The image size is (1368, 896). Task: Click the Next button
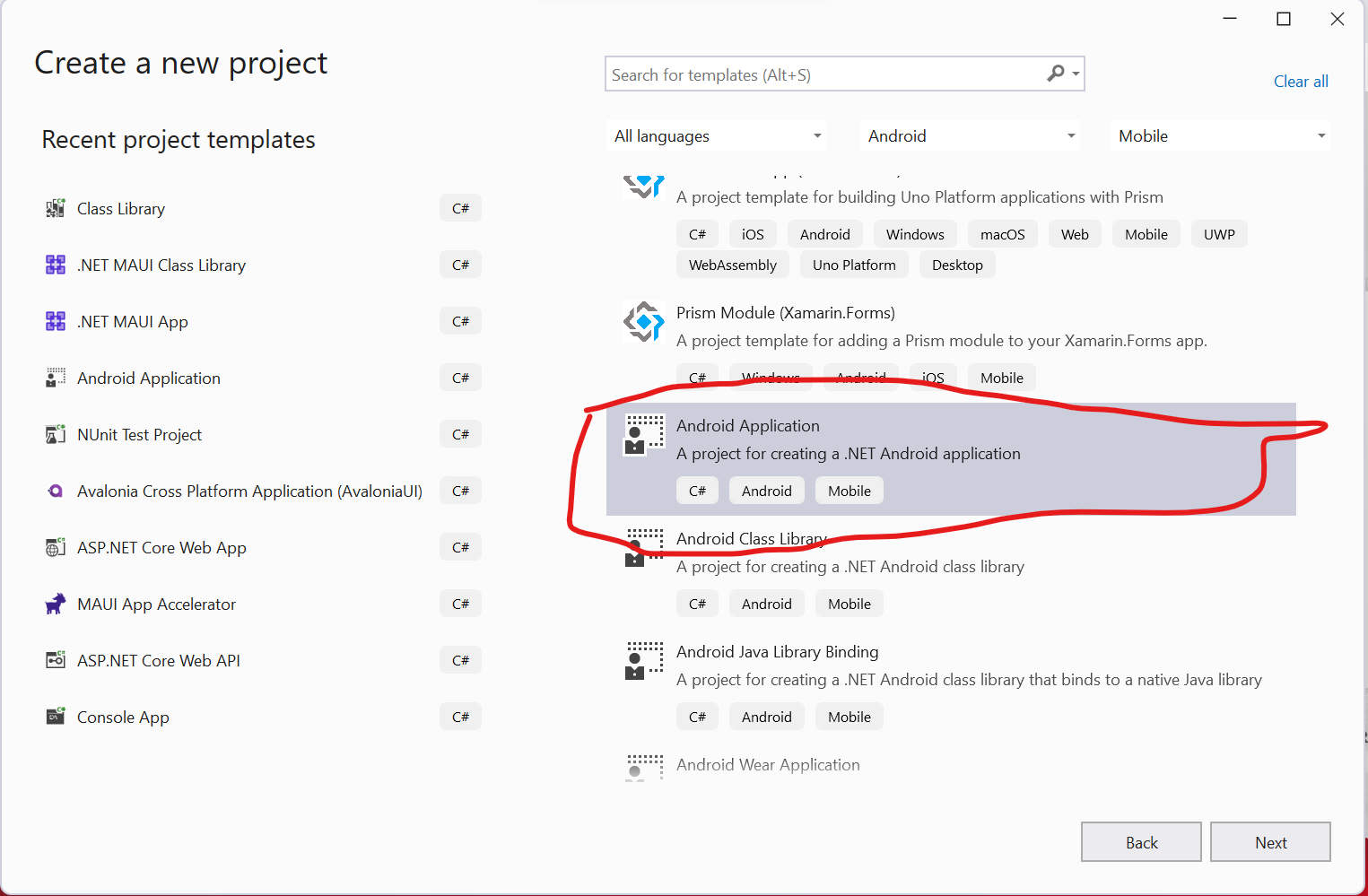coord(1270,841)
